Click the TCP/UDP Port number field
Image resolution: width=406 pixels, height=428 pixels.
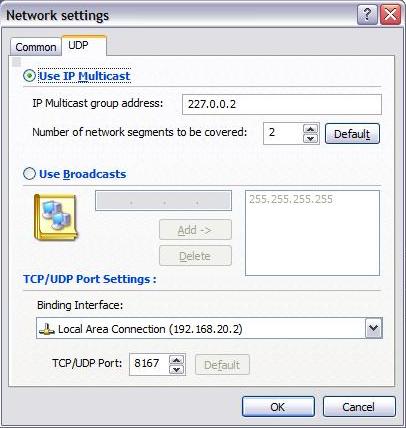point(149,364)
